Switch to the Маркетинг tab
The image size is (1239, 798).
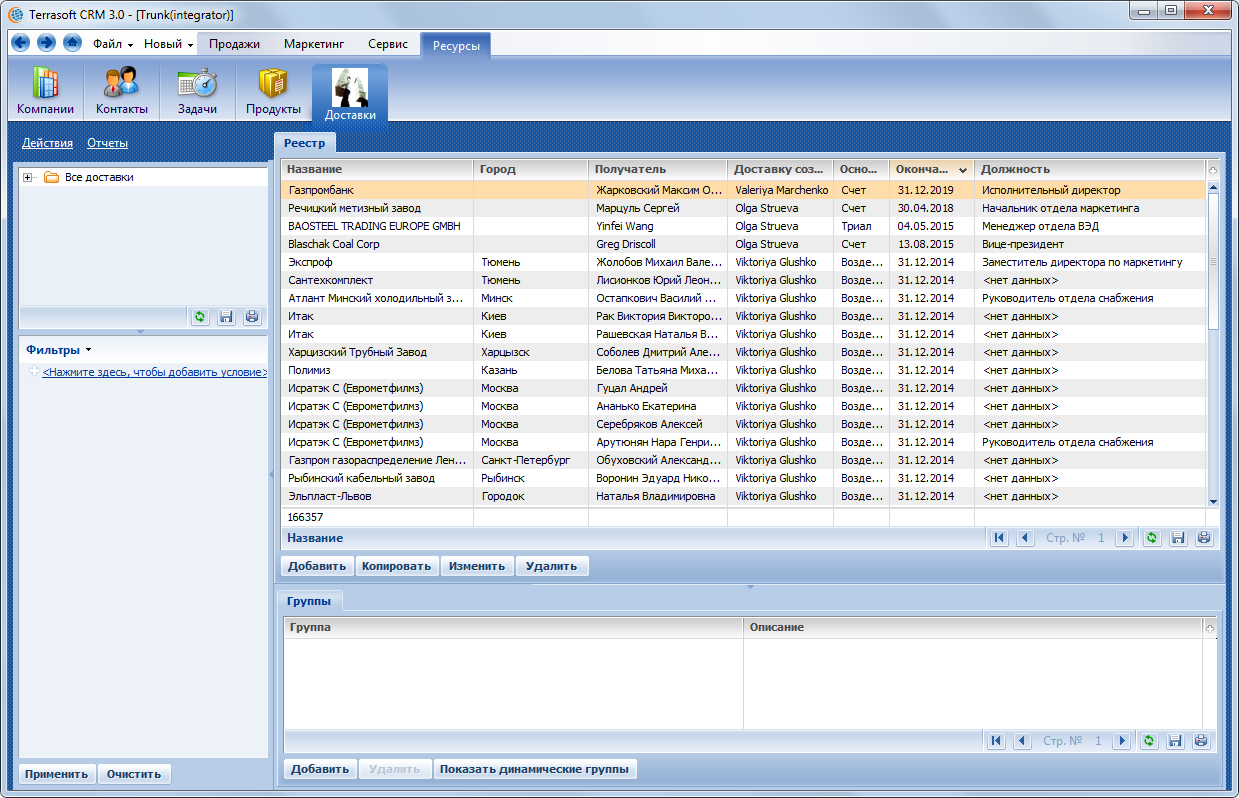click(x=314, y=44)
